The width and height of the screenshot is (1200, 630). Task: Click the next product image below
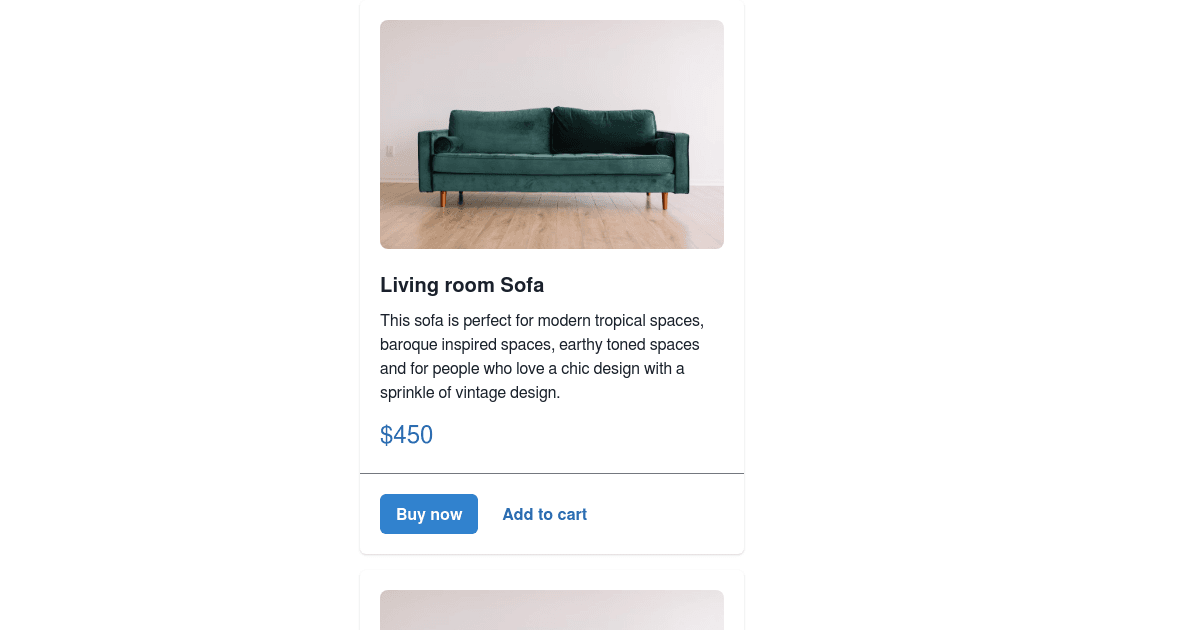pyautogui.click(x=552, y=610)
